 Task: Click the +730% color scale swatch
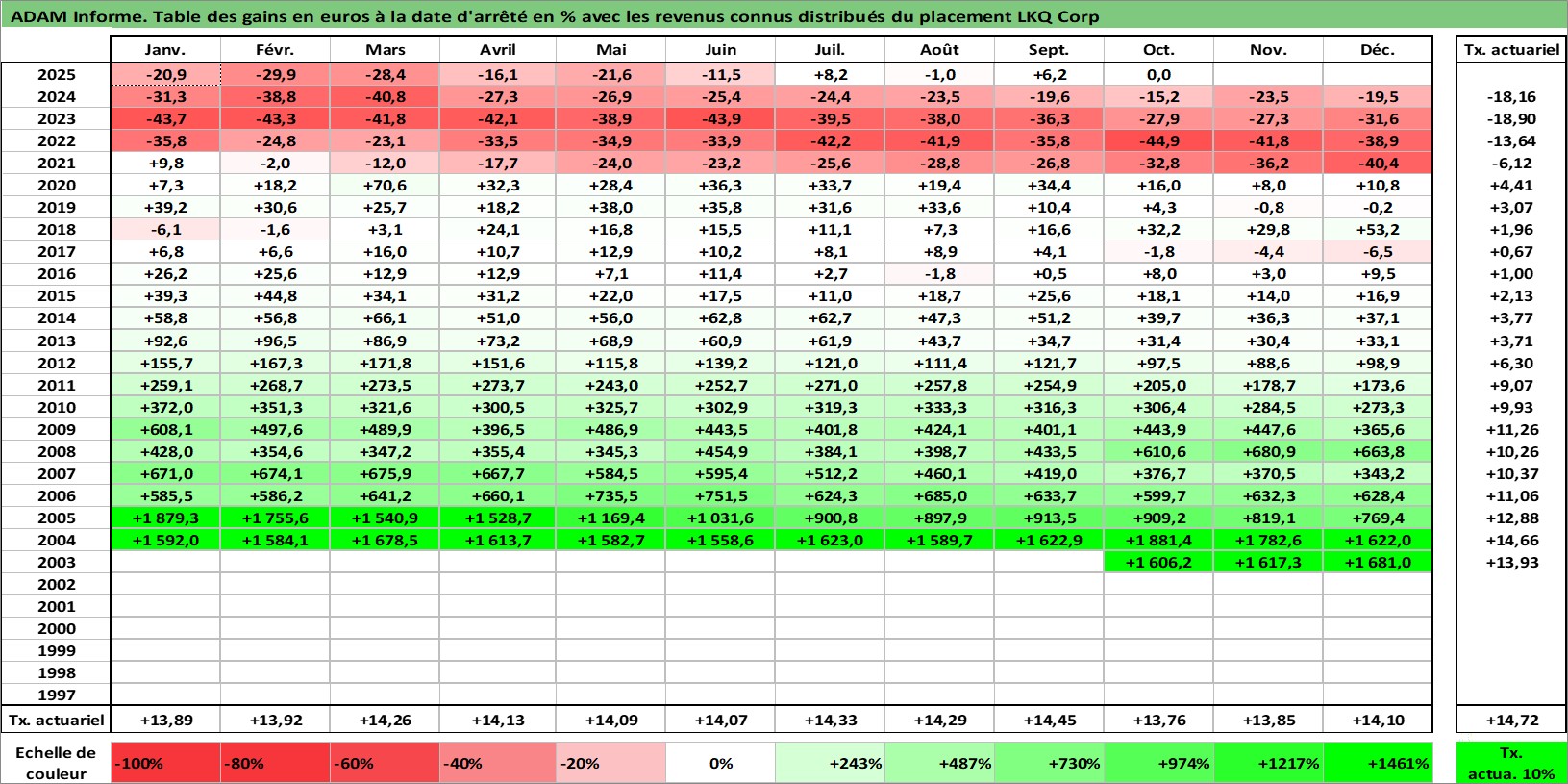click(1049, 763)
